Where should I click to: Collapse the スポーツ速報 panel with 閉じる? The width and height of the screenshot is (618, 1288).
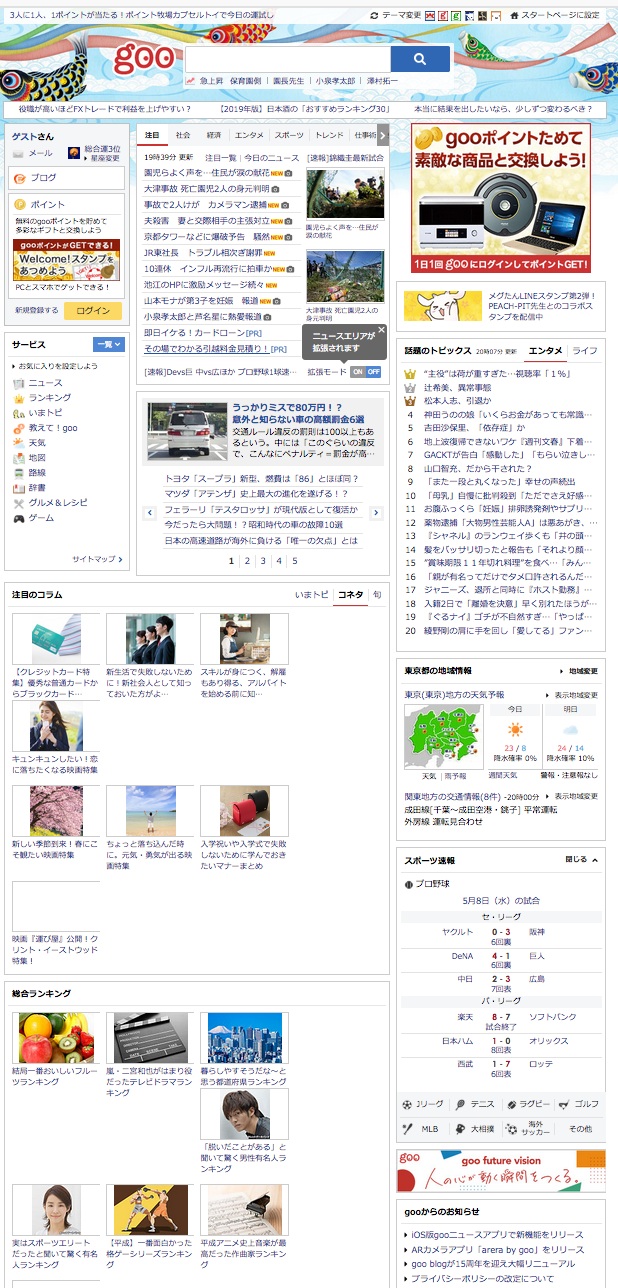582,859
